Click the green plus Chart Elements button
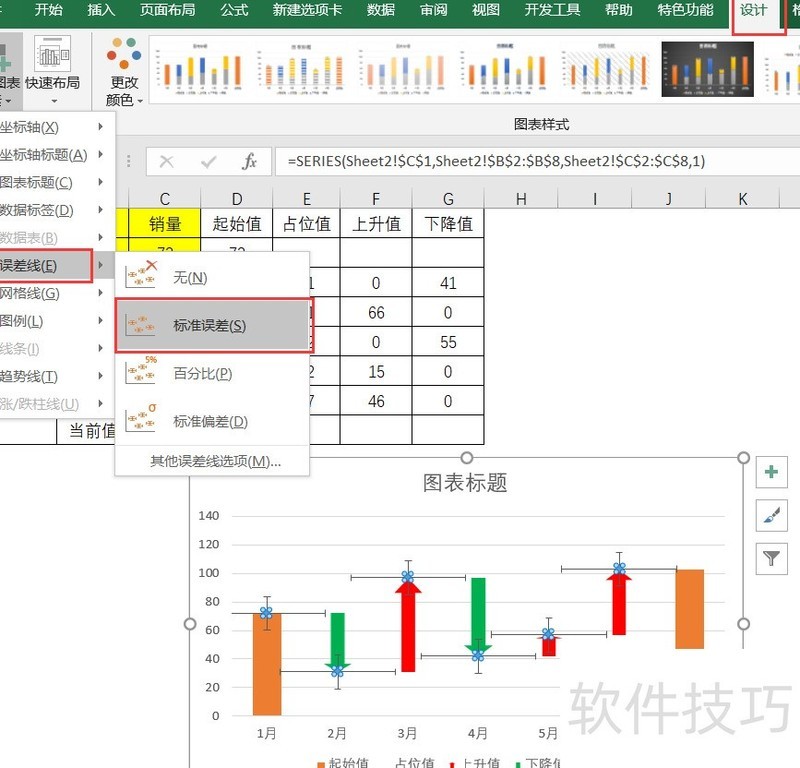This screenshot has width=800, height=768. point(771,472)
